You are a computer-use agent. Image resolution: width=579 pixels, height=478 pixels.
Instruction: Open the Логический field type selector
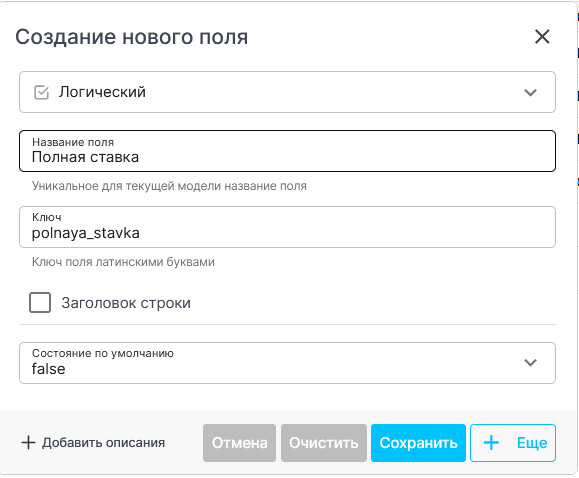[287, 92]
